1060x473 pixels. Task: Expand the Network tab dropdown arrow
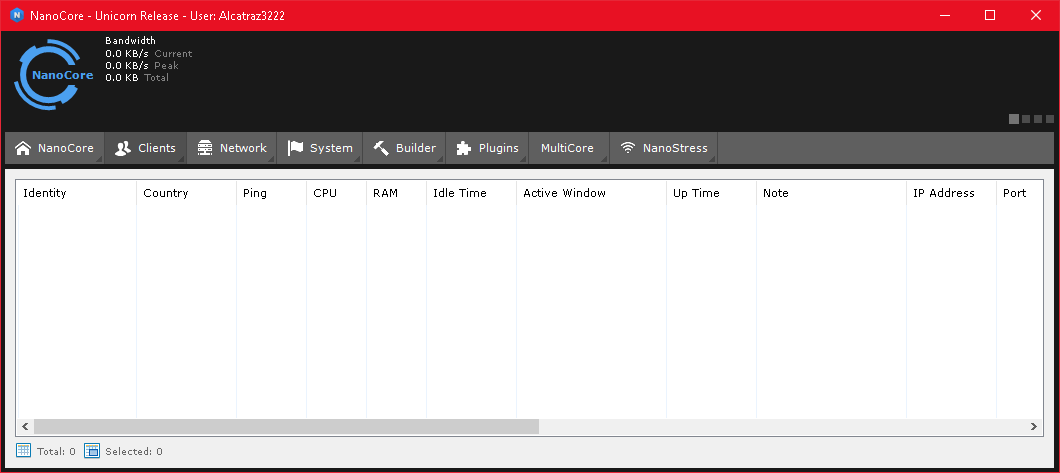point(270,157)
